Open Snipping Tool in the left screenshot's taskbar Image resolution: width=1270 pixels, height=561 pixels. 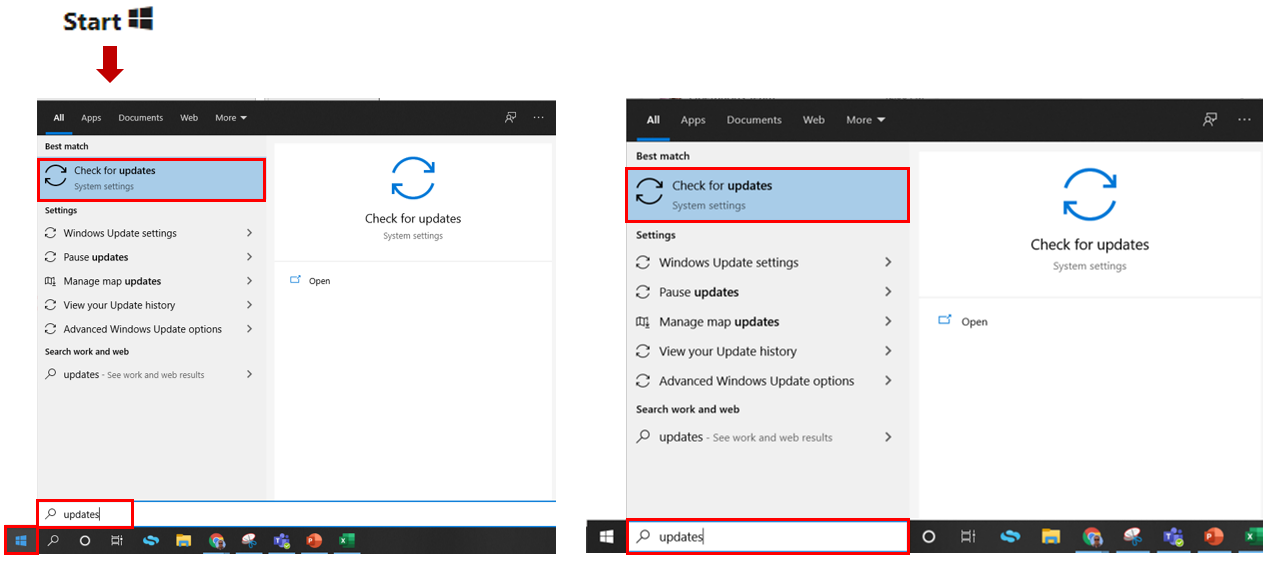tap(249, 540)
